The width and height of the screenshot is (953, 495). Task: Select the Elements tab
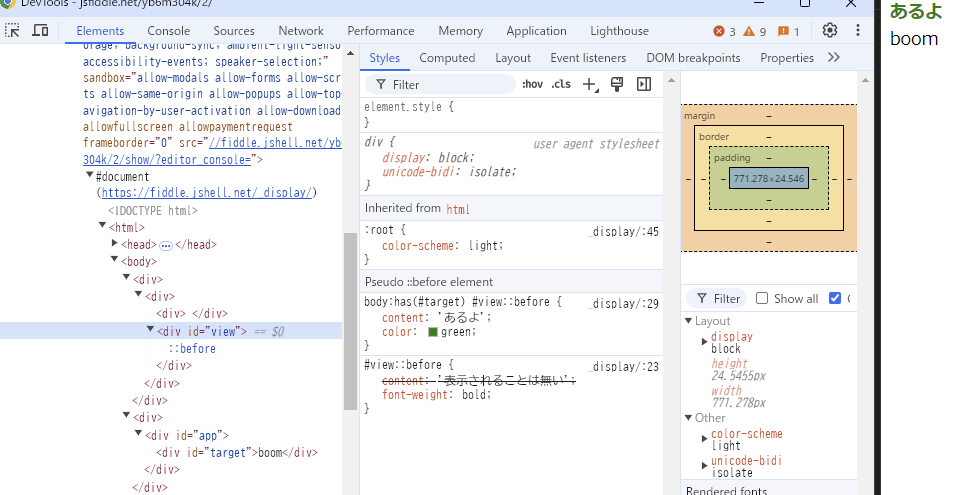click(100, 30)
